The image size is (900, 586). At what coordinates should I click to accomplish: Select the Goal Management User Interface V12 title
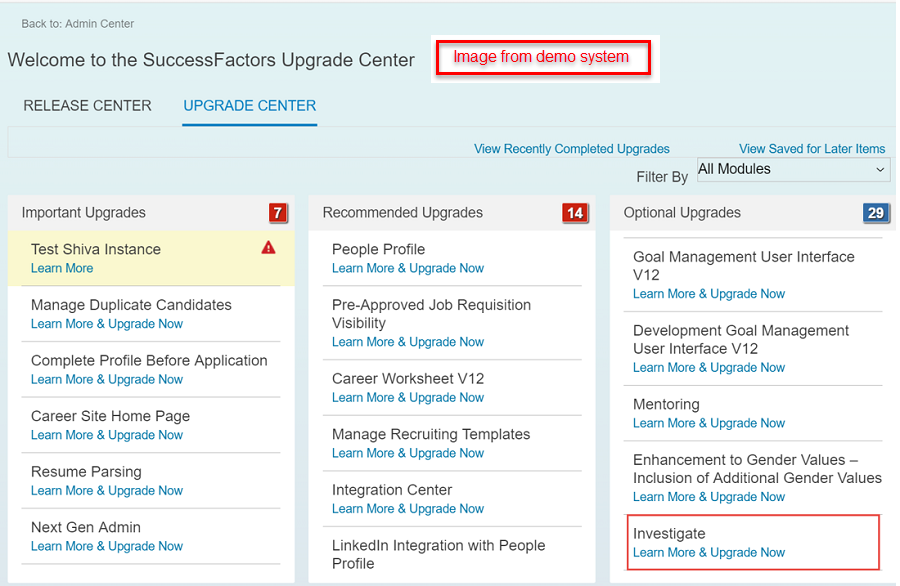tap(744, 266)
